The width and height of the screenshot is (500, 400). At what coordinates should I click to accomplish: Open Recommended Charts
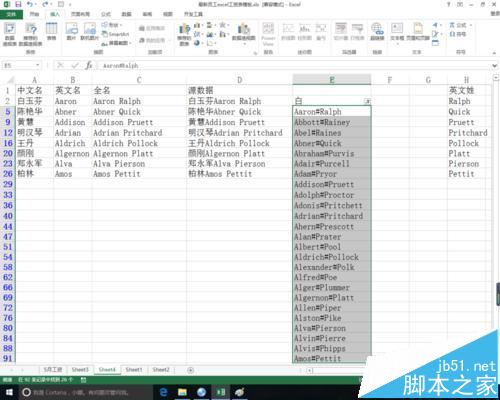click(x=184, y=34)
